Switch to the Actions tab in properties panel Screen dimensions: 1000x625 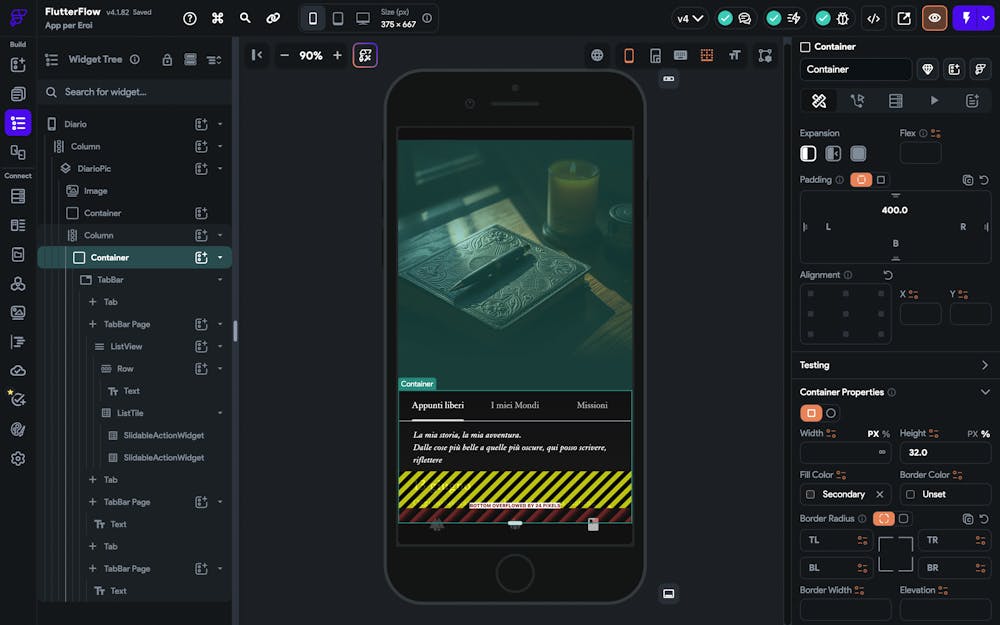point(857,100)
